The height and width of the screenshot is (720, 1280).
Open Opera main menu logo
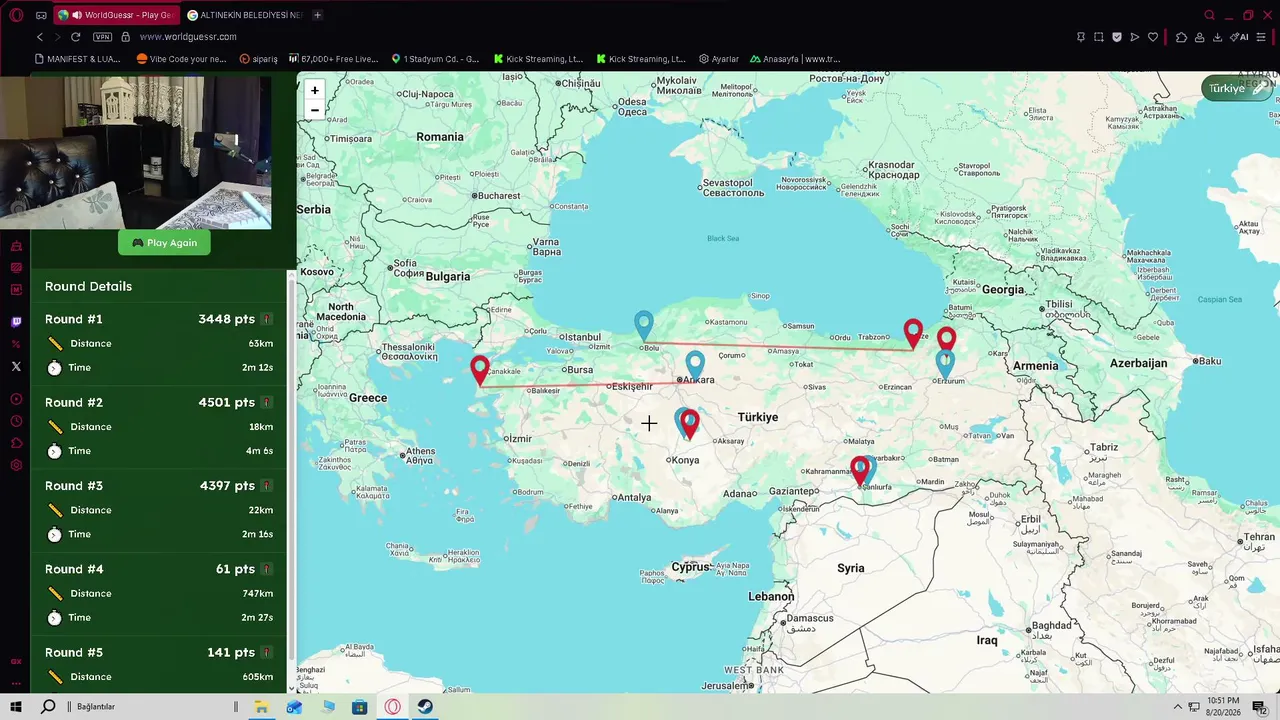[16, 15]
